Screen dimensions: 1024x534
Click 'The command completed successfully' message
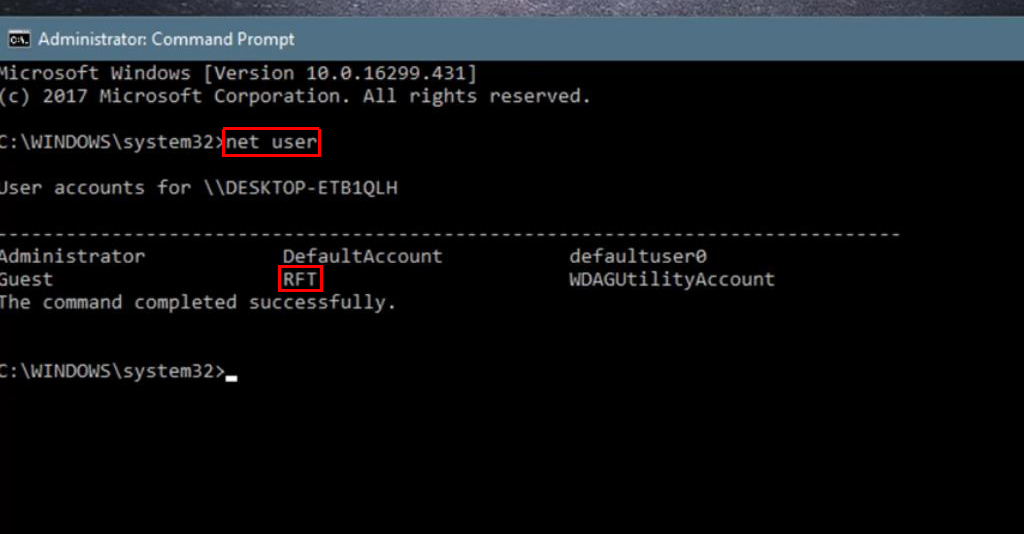point(198,302)
